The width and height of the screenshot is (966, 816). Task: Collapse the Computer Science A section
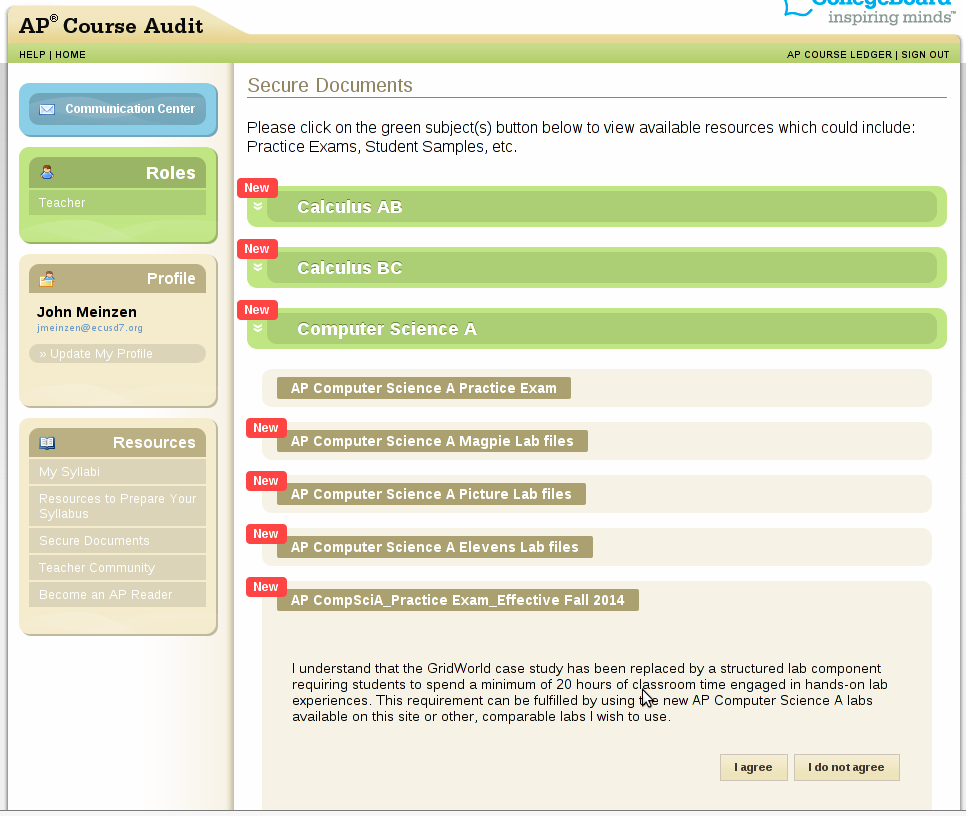pyautogui.click(x=386, y=329)
